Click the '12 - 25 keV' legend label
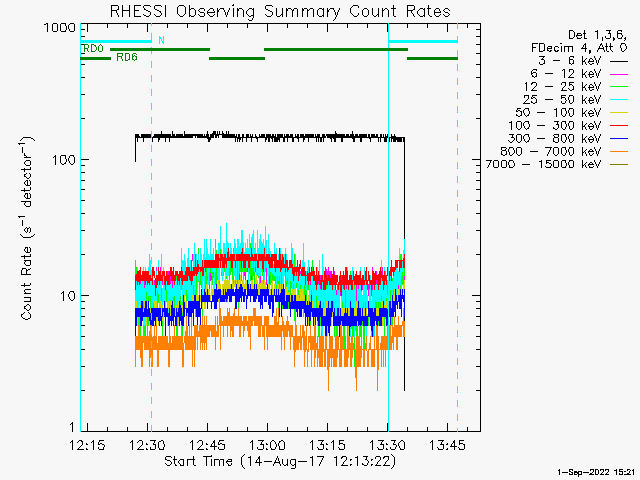Screen dimensions: 640x480 tap(562, 87)
